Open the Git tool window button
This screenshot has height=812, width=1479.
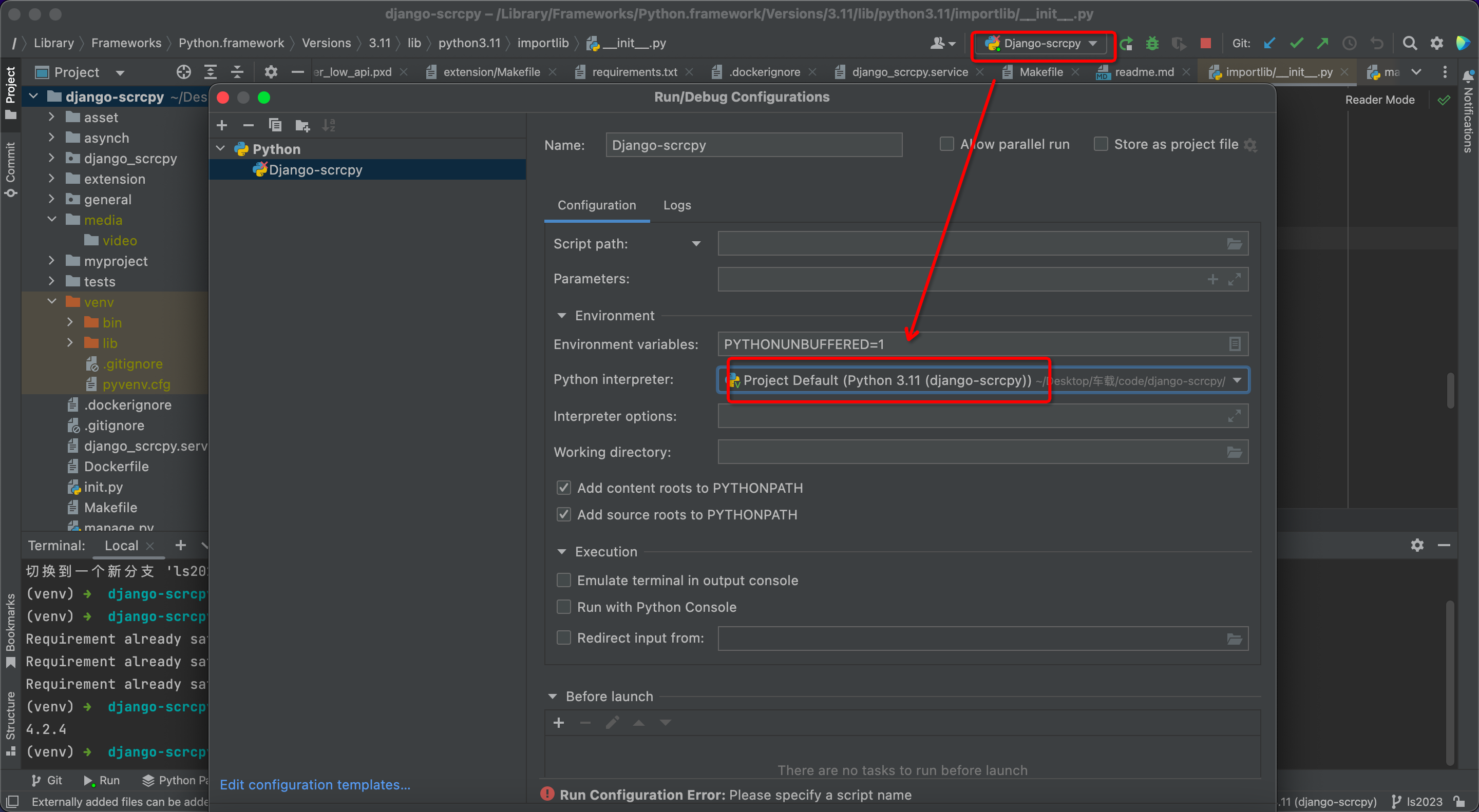(x=47, y=781)
